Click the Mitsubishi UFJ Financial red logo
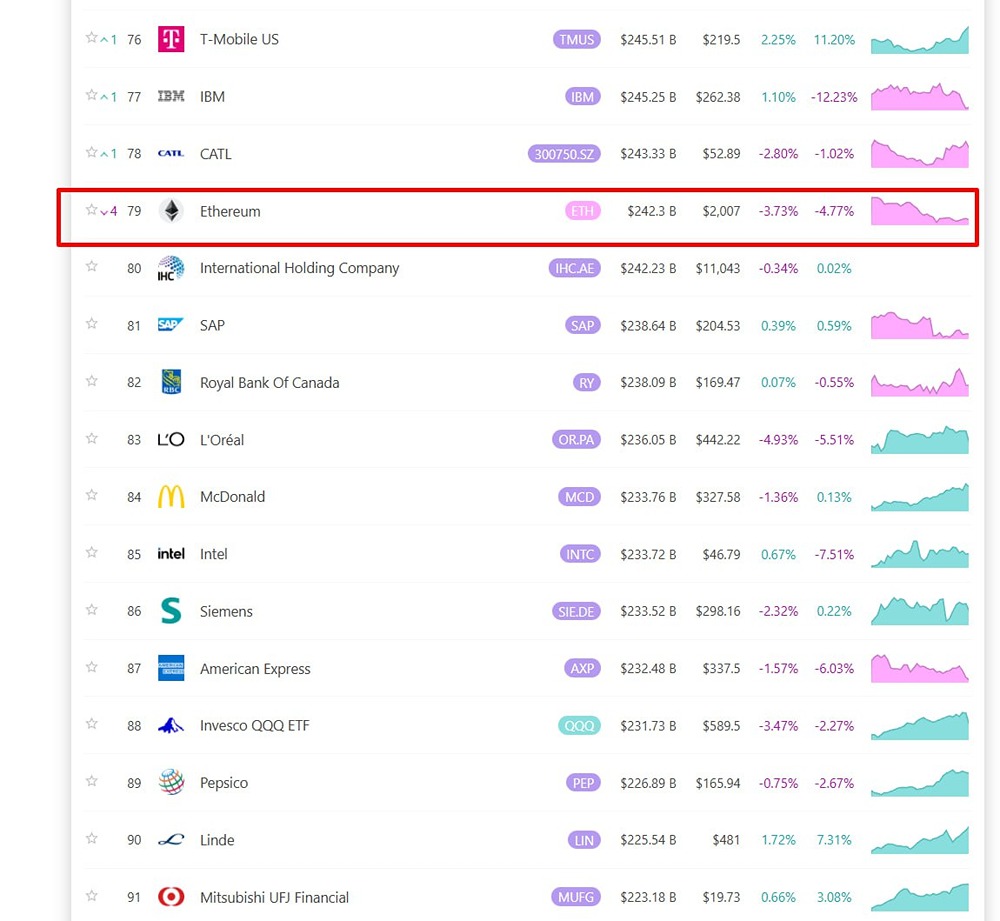 click(171, 897)
